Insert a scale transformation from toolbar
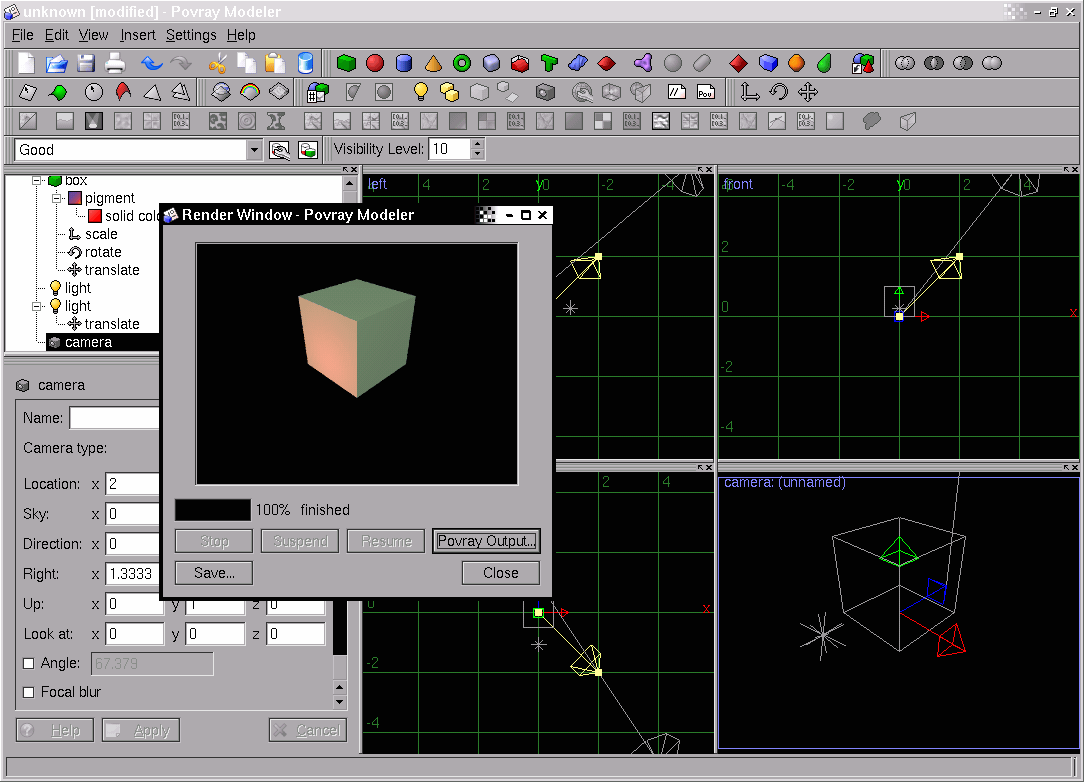This screenshot has width=1084, height=782. [749, 92]
